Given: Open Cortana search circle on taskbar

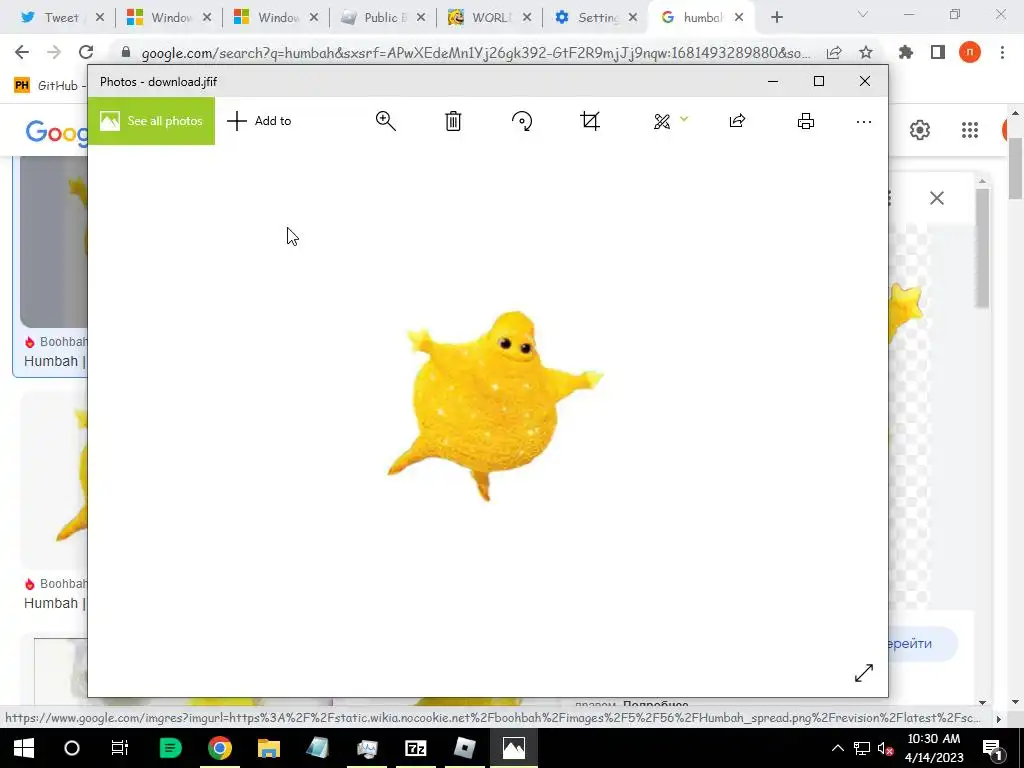Looking at the screenshot, I should pos(72,748).
